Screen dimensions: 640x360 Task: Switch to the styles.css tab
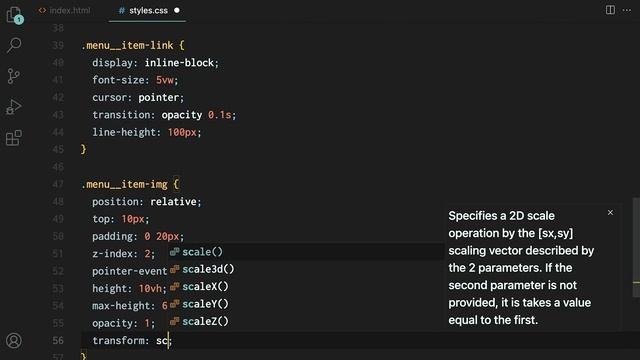pos(148,11)
